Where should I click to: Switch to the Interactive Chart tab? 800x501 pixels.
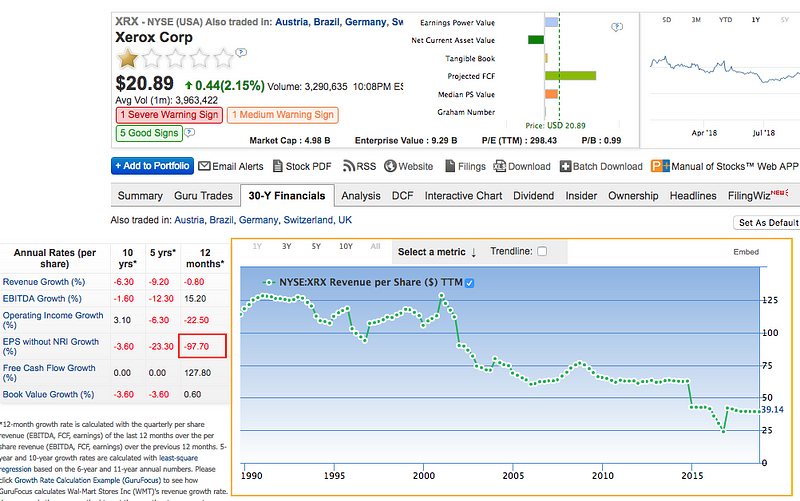pos(463,196)
